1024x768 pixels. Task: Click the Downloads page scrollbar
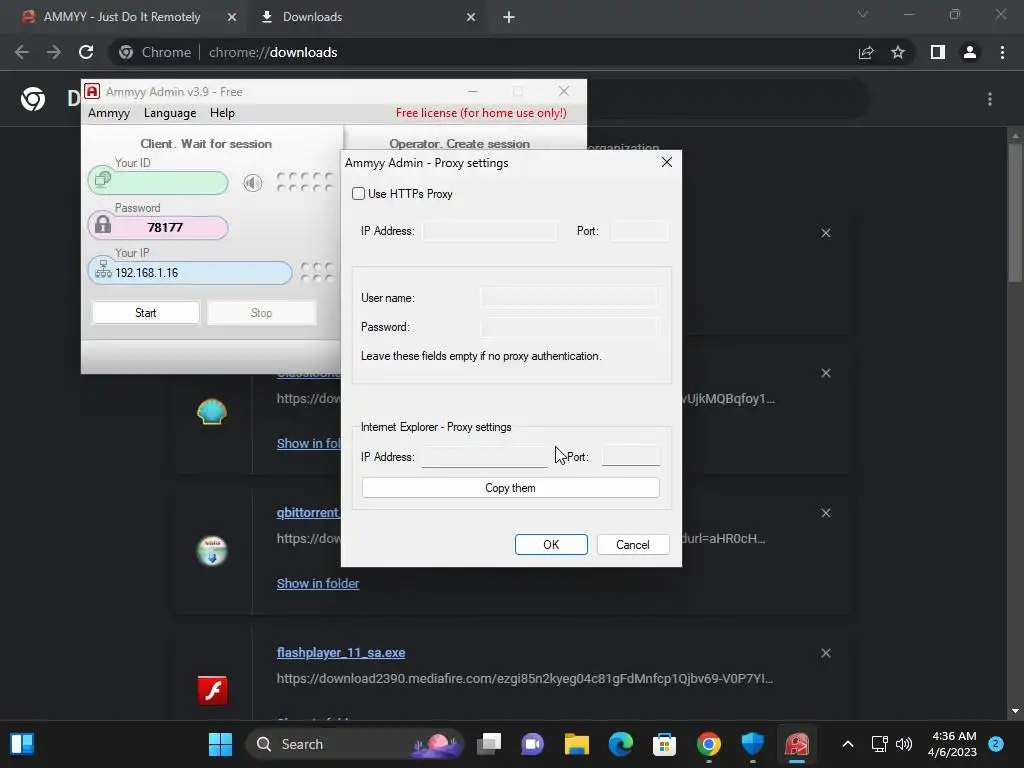1015,213
